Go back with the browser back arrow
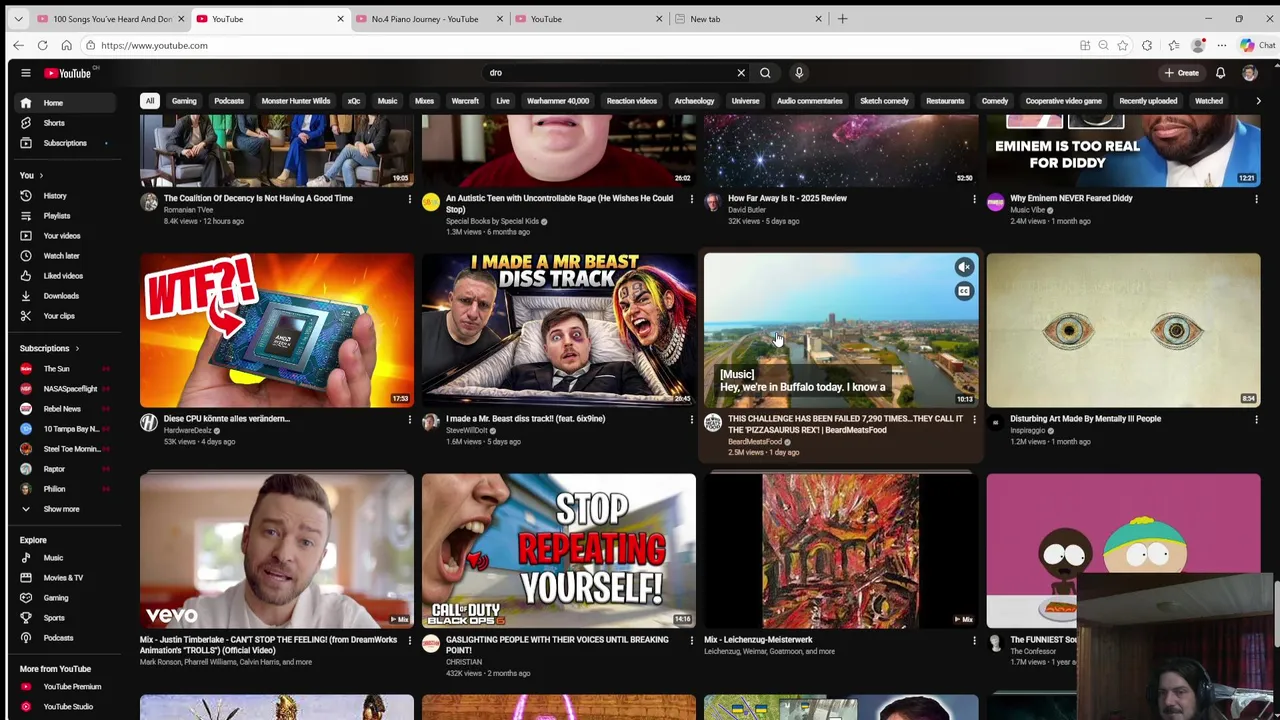This screenshot has height=720, width=1280. coord(18,45)
